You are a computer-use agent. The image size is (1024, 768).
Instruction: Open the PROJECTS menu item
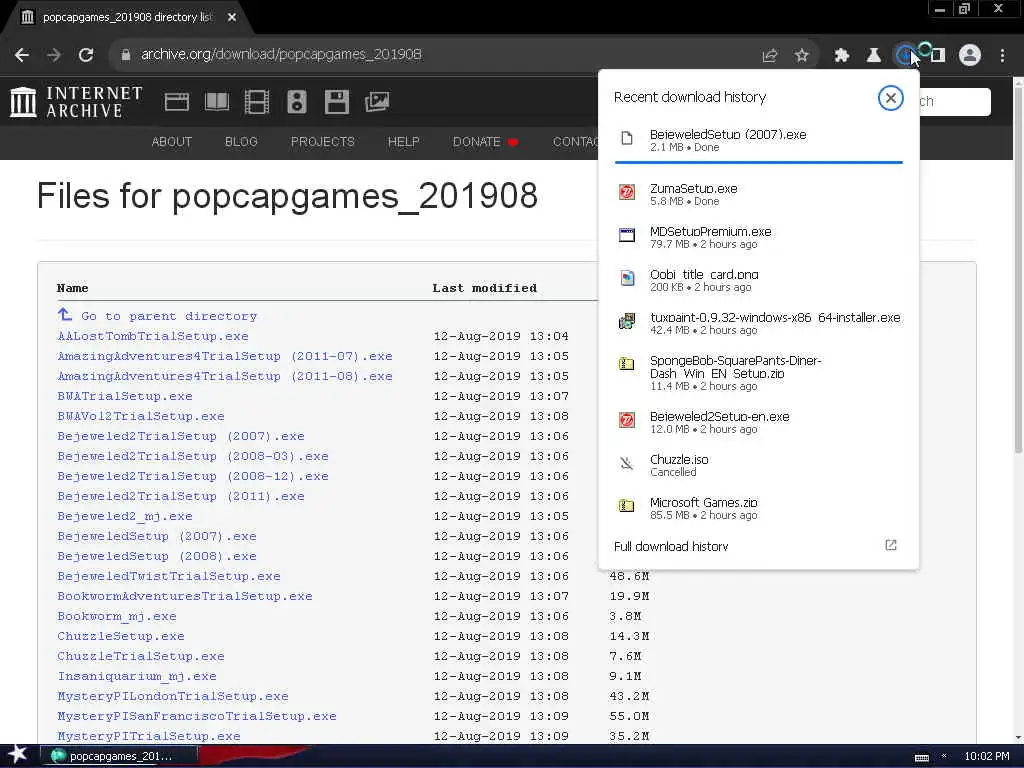click(x=323, y=142)
